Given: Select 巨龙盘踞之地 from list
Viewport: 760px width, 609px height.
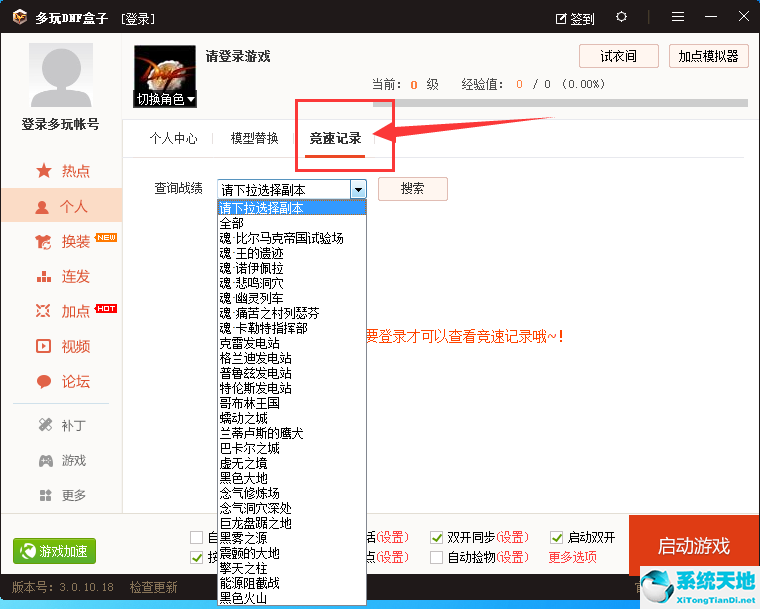Looking at the screenshot, I should click(x=292, y=524).
